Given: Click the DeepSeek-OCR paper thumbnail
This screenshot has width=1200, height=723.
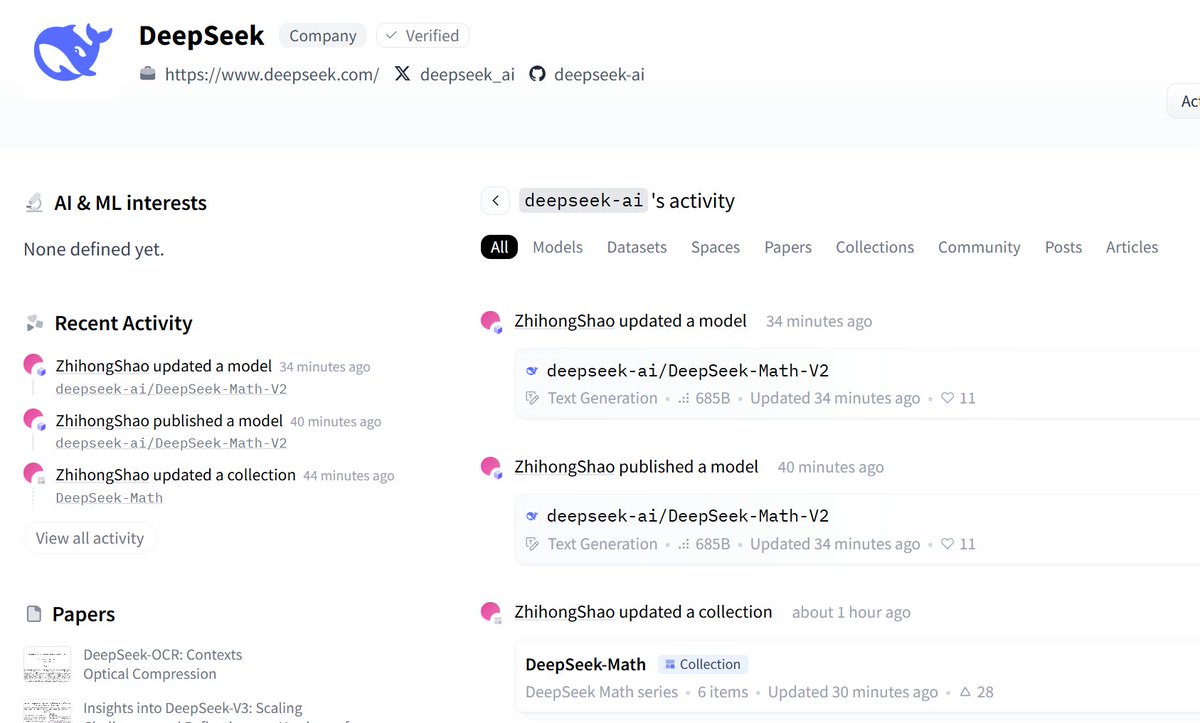Looking at the screenshot, I should point(47,664).
